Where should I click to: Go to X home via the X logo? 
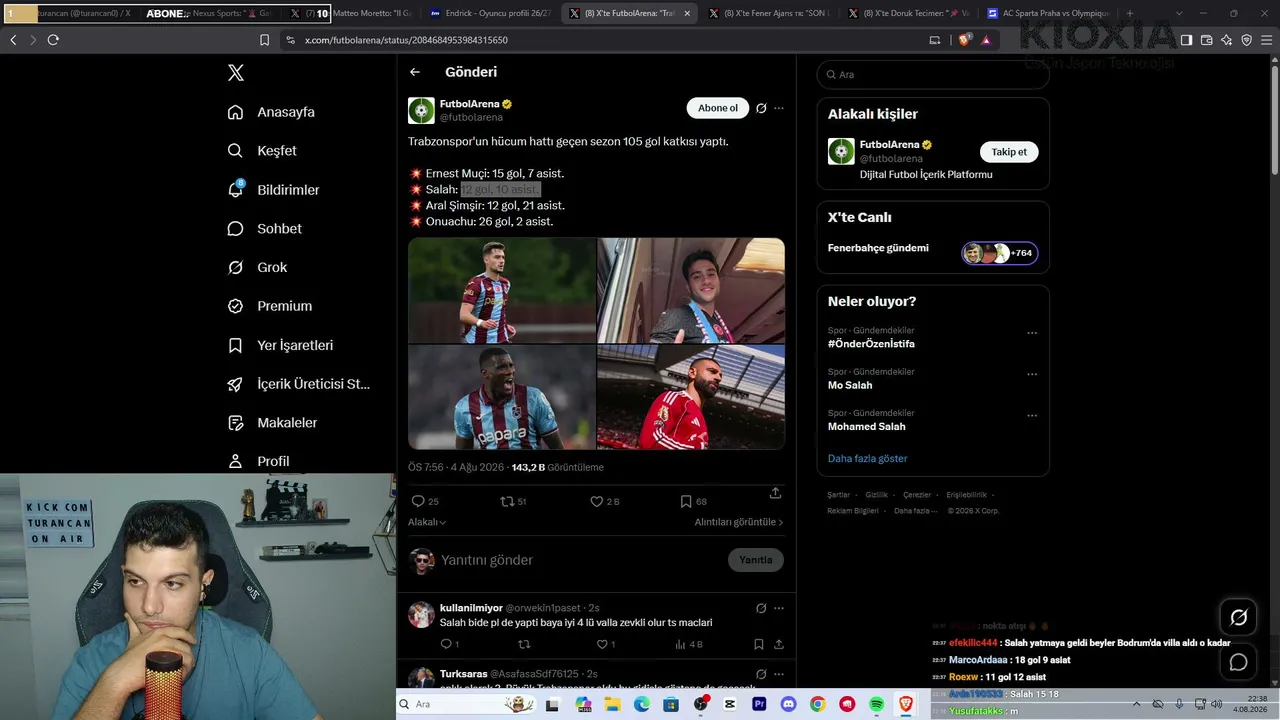(x=236, y=73)
